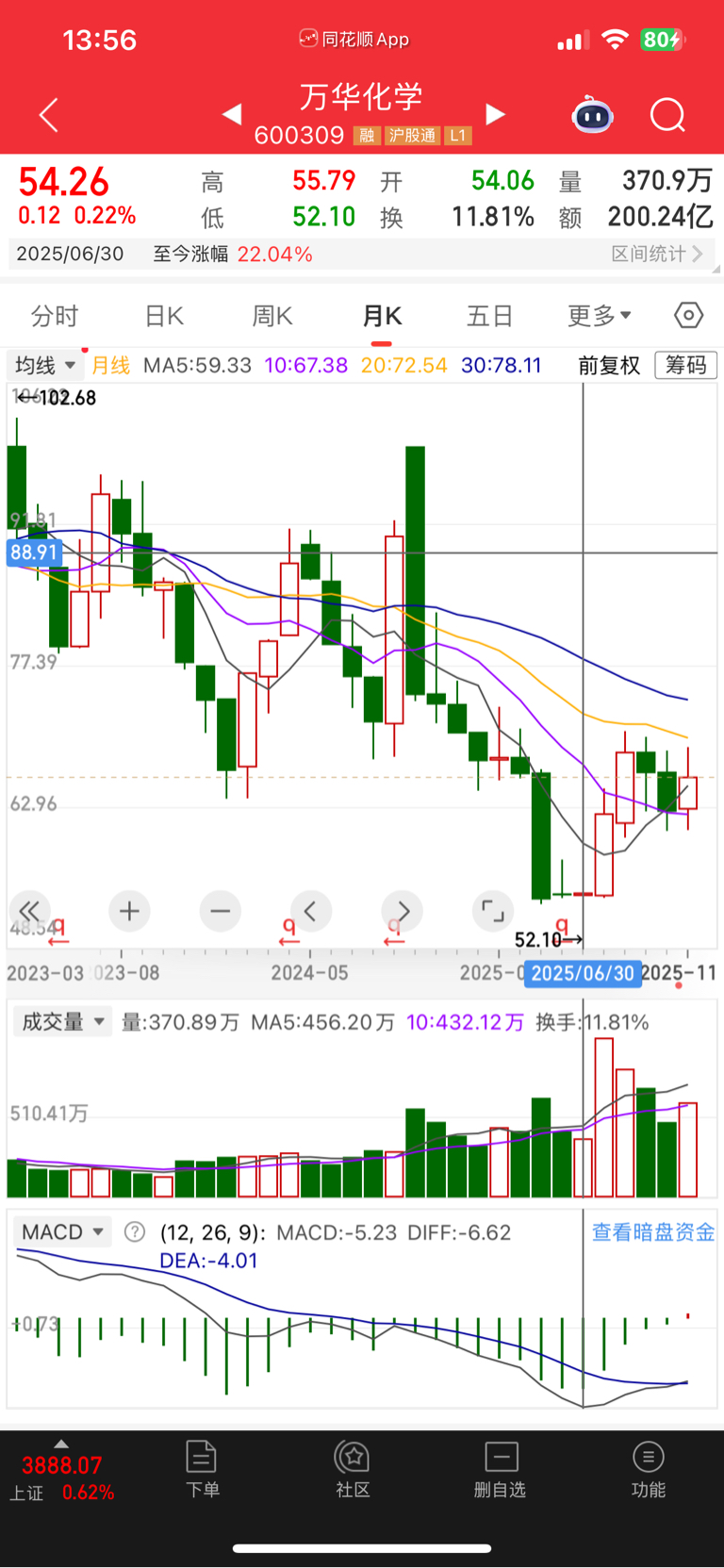Viewport: 724px width, 1568px height.
Task: Tap the stock name 万华化学
Action: point(361,96)
